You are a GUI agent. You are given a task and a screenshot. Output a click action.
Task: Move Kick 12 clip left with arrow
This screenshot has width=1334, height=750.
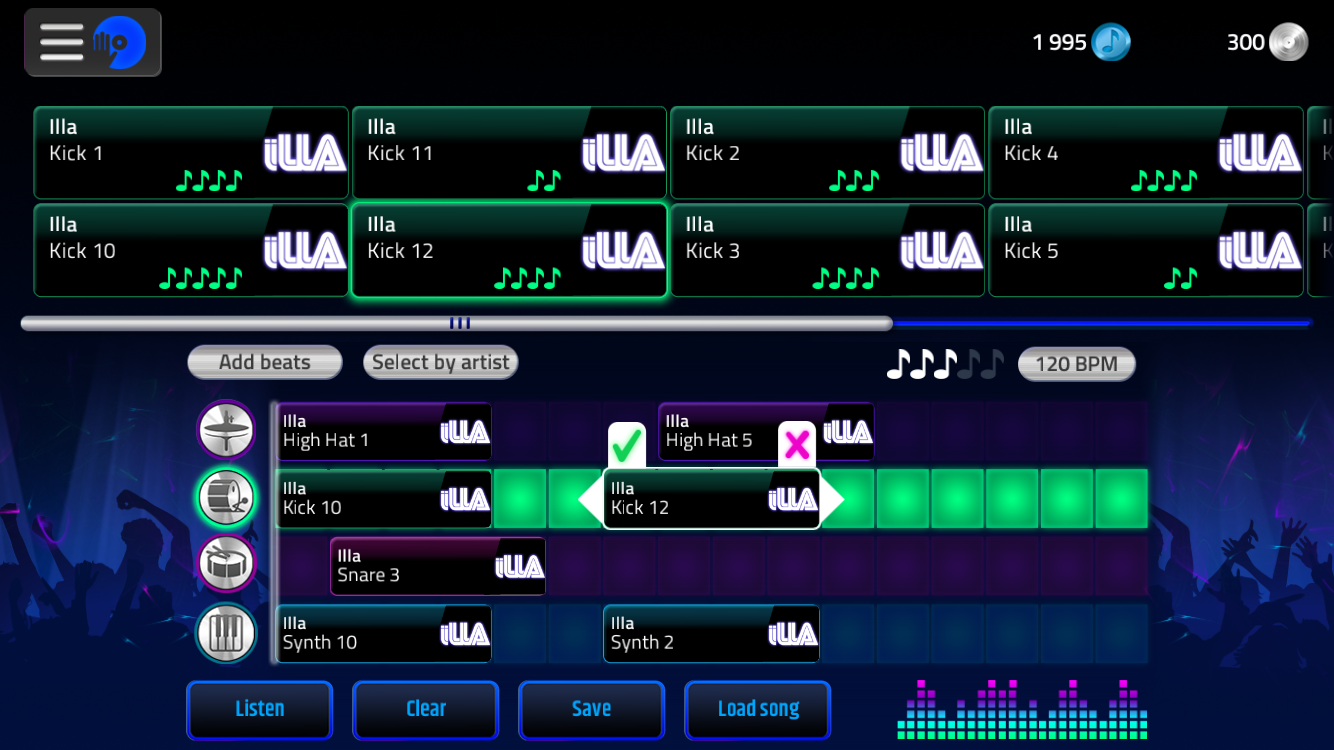(591, 499)
